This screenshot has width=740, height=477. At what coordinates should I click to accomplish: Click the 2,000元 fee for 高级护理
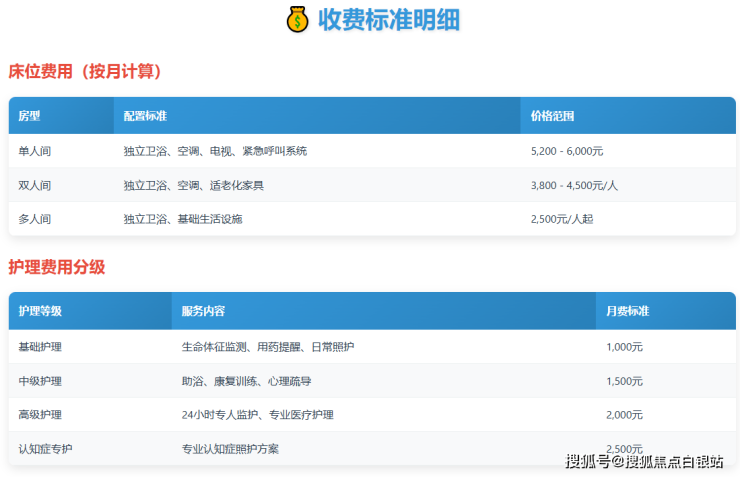tap(624, 415)
